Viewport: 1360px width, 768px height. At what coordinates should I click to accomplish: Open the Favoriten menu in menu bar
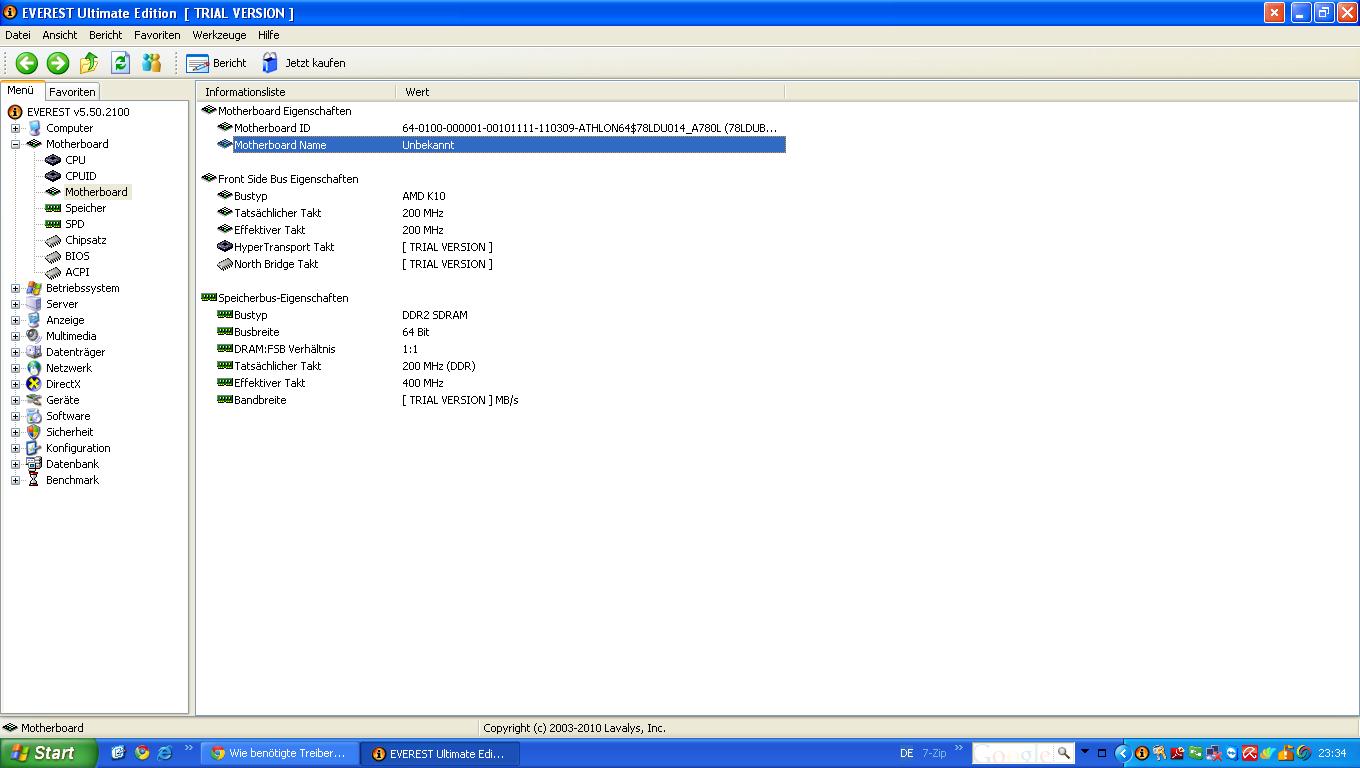click(157, 35)
